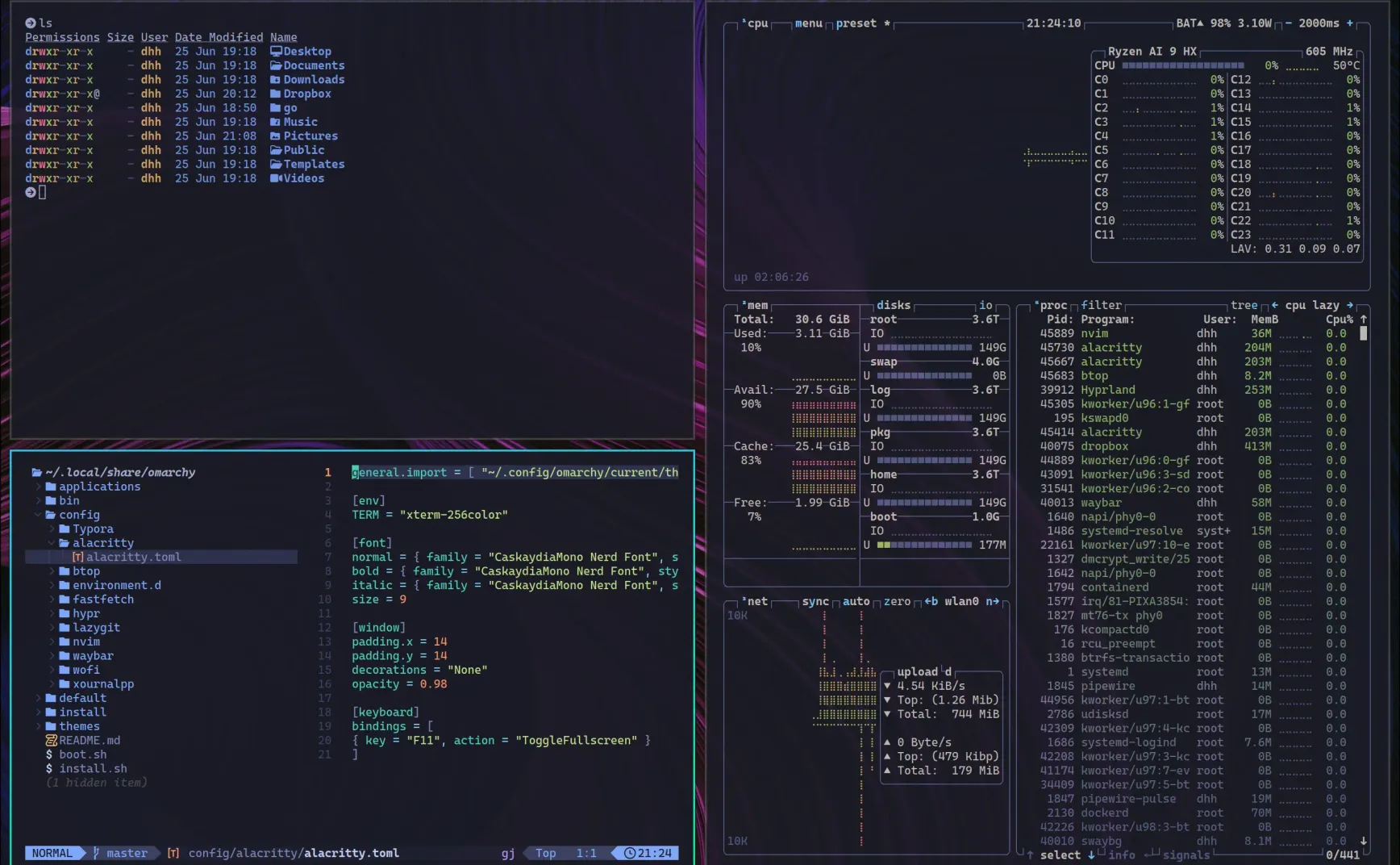Select the alacritty.toml file icon in tree
Screen dimensions: 1400x865
(78, 558)
